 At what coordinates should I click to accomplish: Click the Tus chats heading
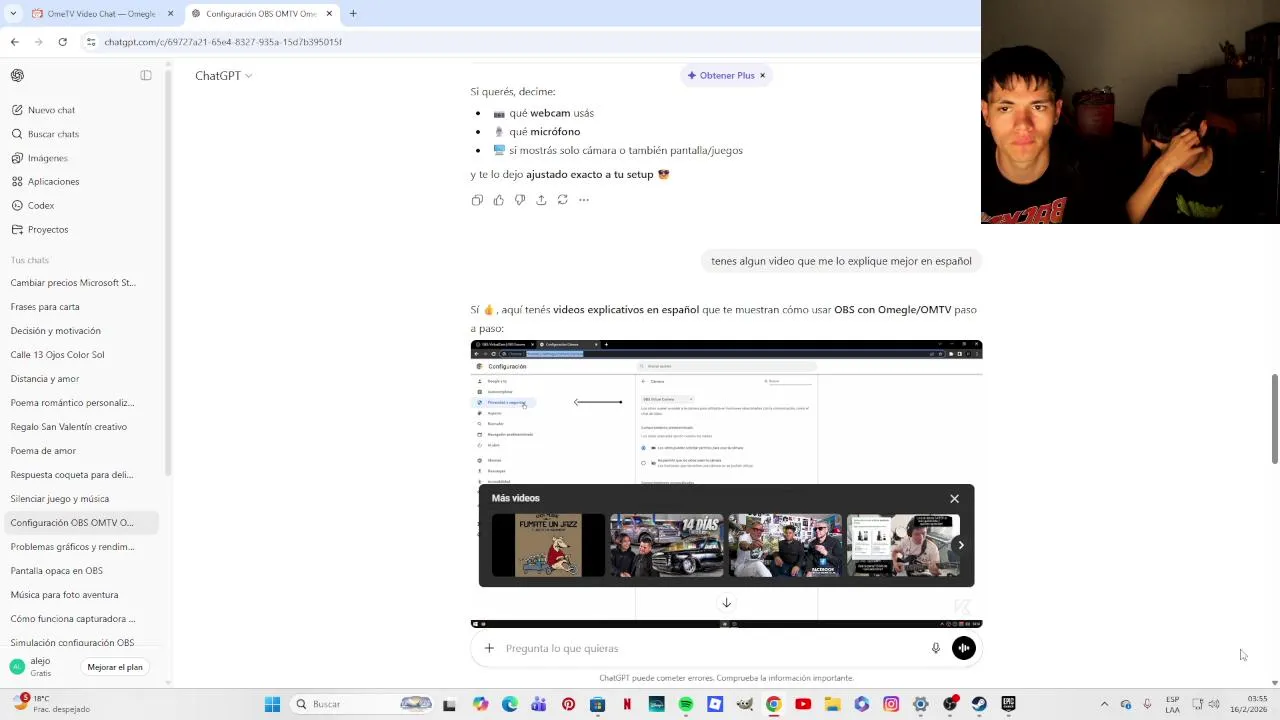pyautogui.click(x=30, y=260)
